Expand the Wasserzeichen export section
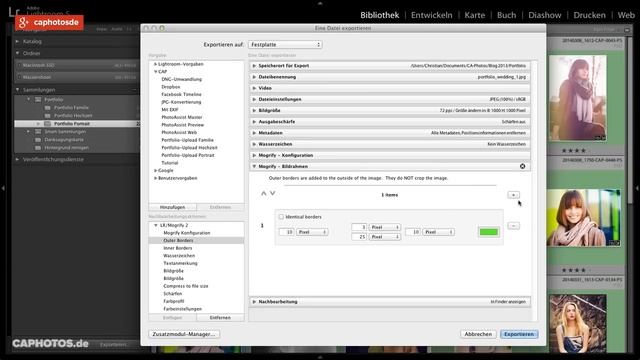 [x=254, y=144]
